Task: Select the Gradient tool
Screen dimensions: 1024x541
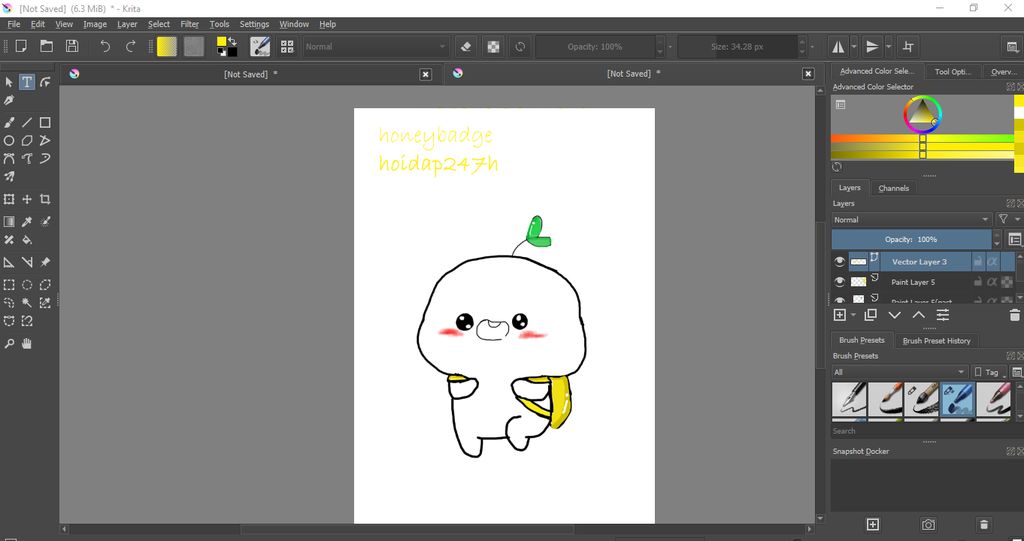Action: [8, 222]
